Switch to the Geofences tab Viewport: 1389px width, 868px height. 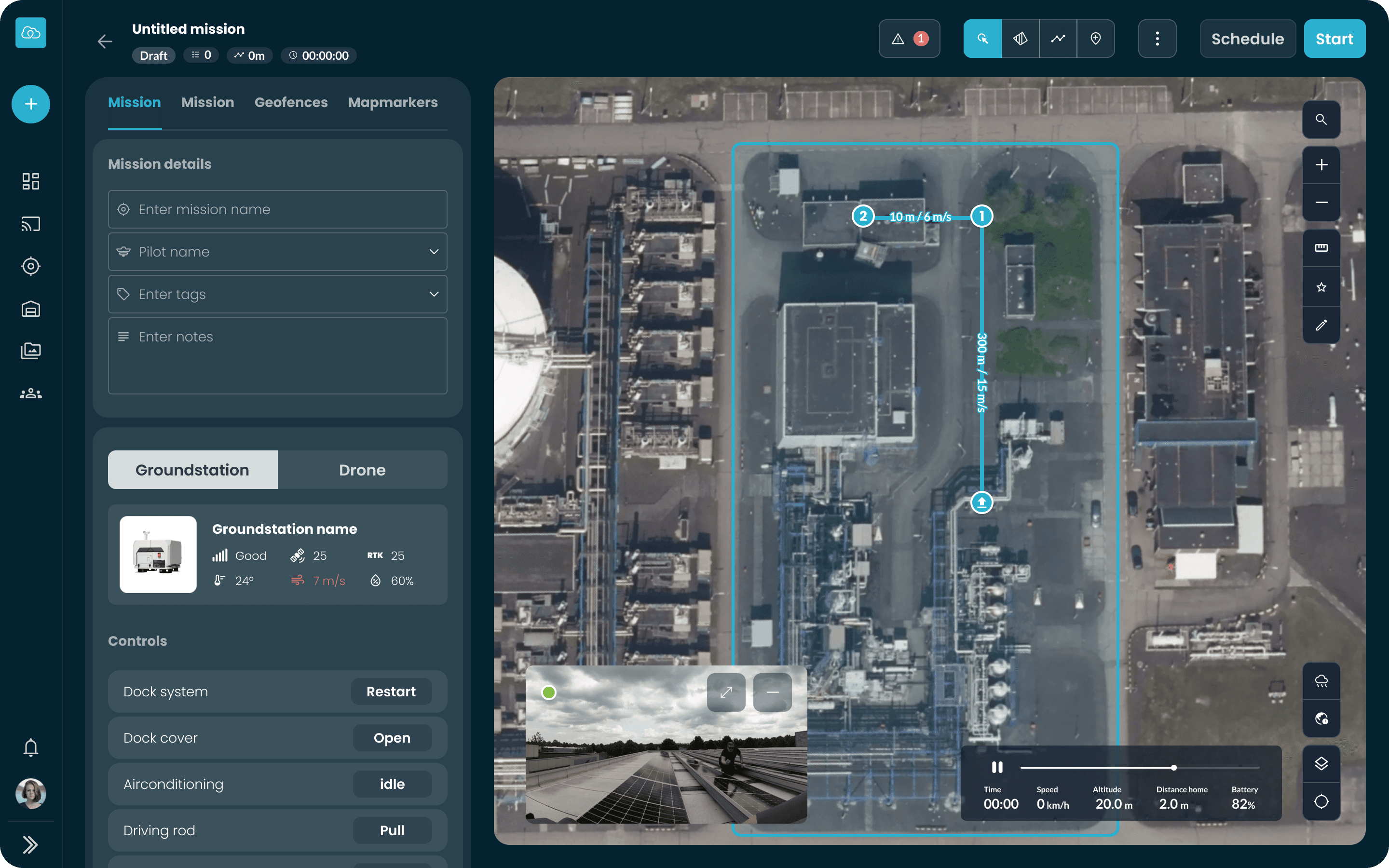291,102
